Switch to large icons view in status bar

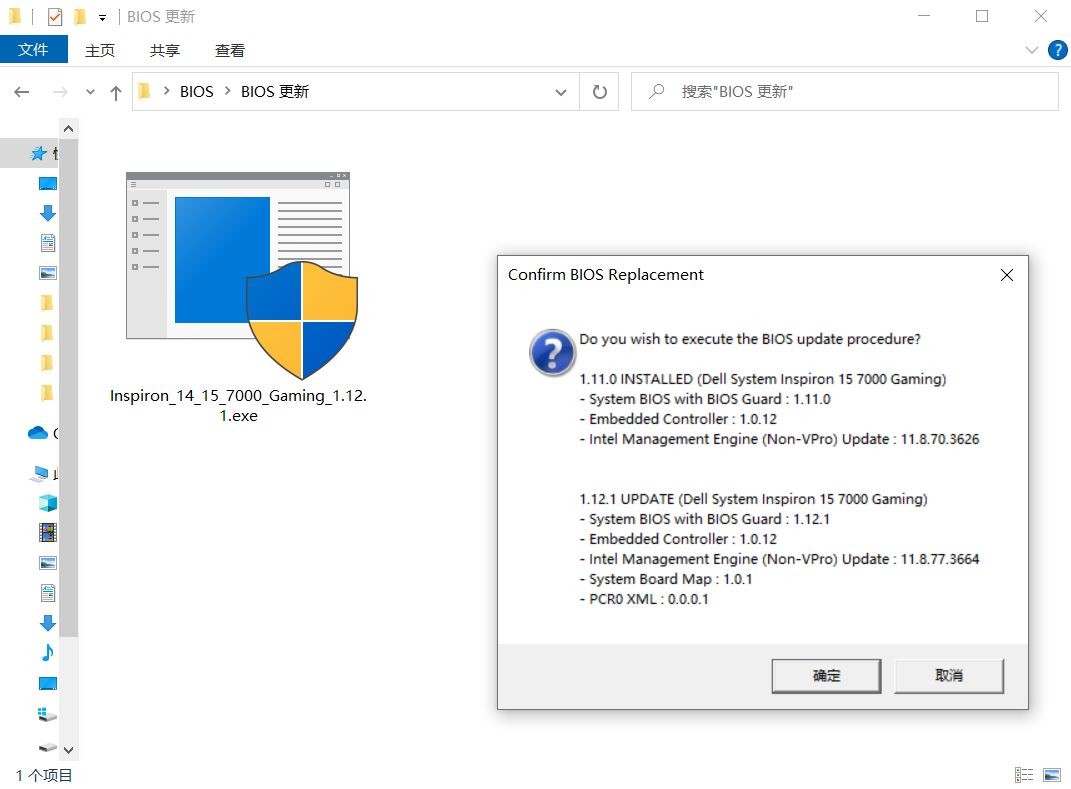(1051, 774)
